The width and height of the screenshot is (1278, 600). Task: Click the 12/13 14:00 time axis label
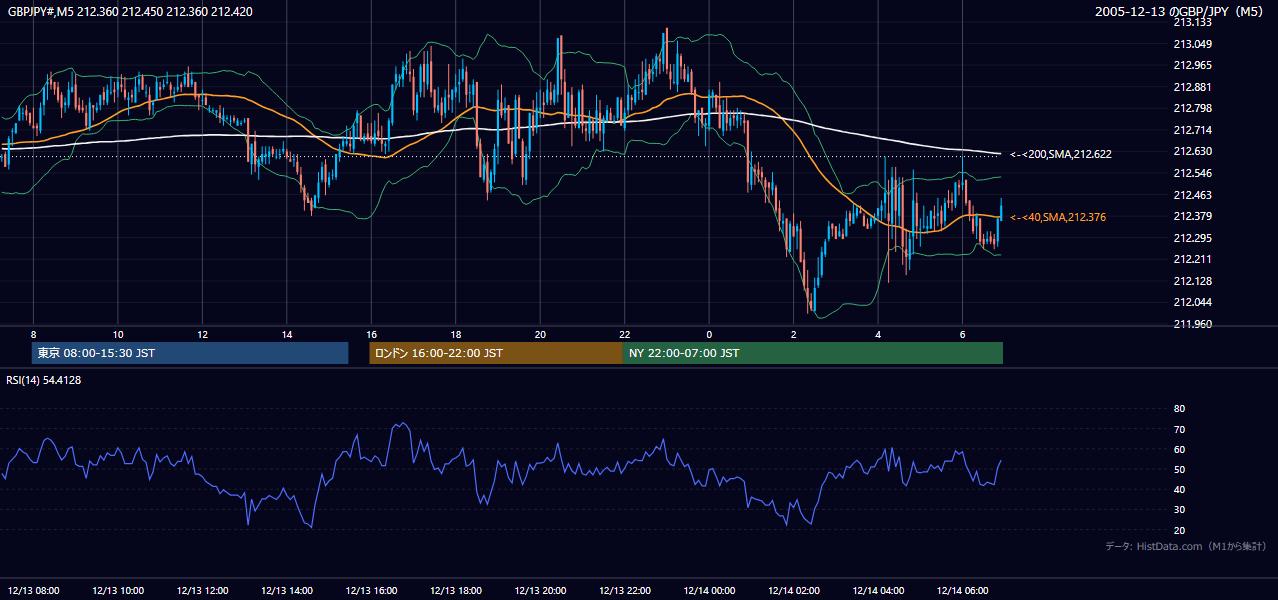tap(287, 591)
